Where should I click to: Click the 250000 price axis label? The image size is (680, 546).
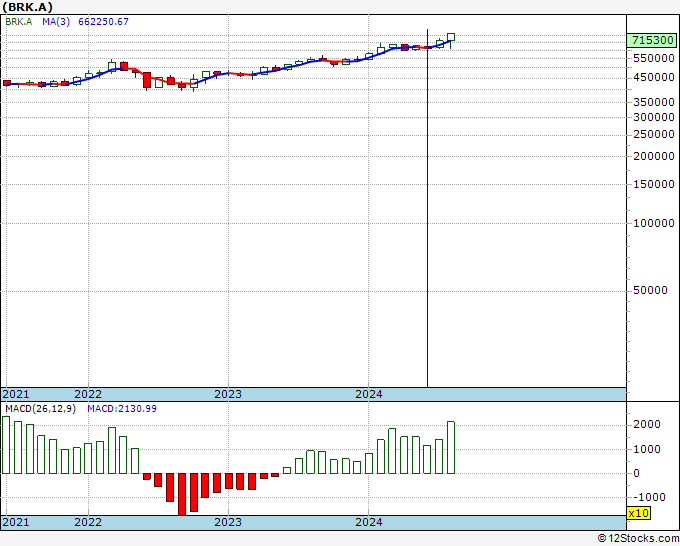(654, 134)
